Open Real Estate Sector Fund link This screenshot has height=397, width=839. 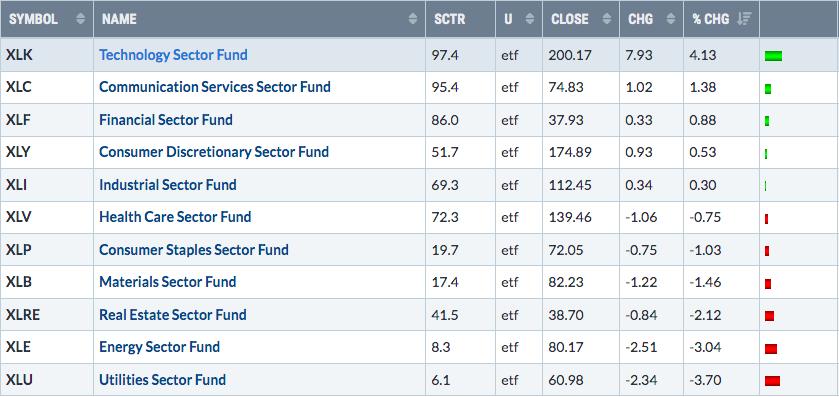click(173, 315)
